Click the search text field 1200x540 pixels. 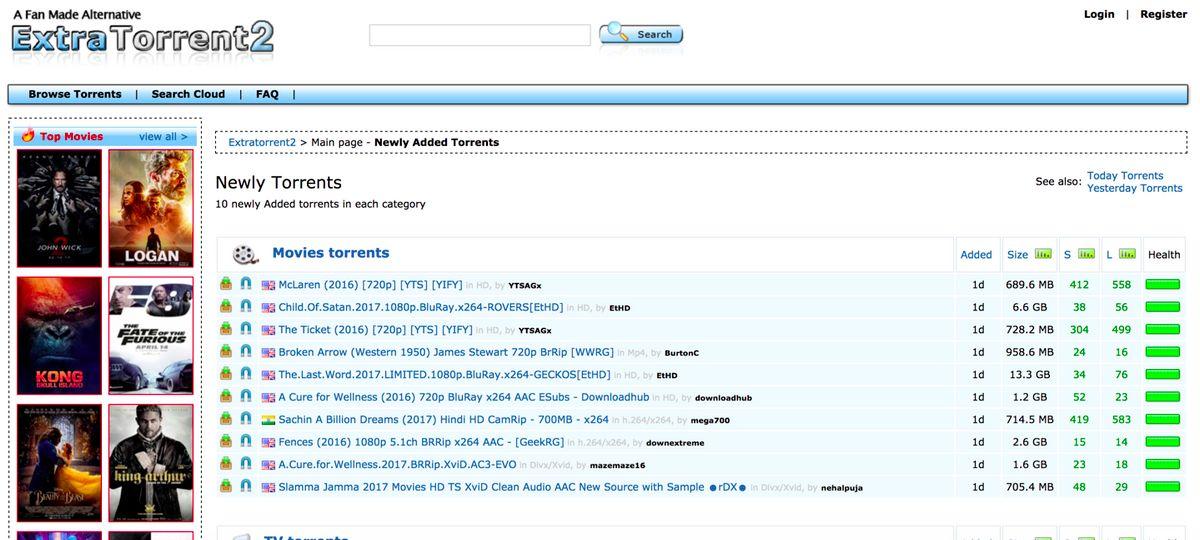(480, 35)
